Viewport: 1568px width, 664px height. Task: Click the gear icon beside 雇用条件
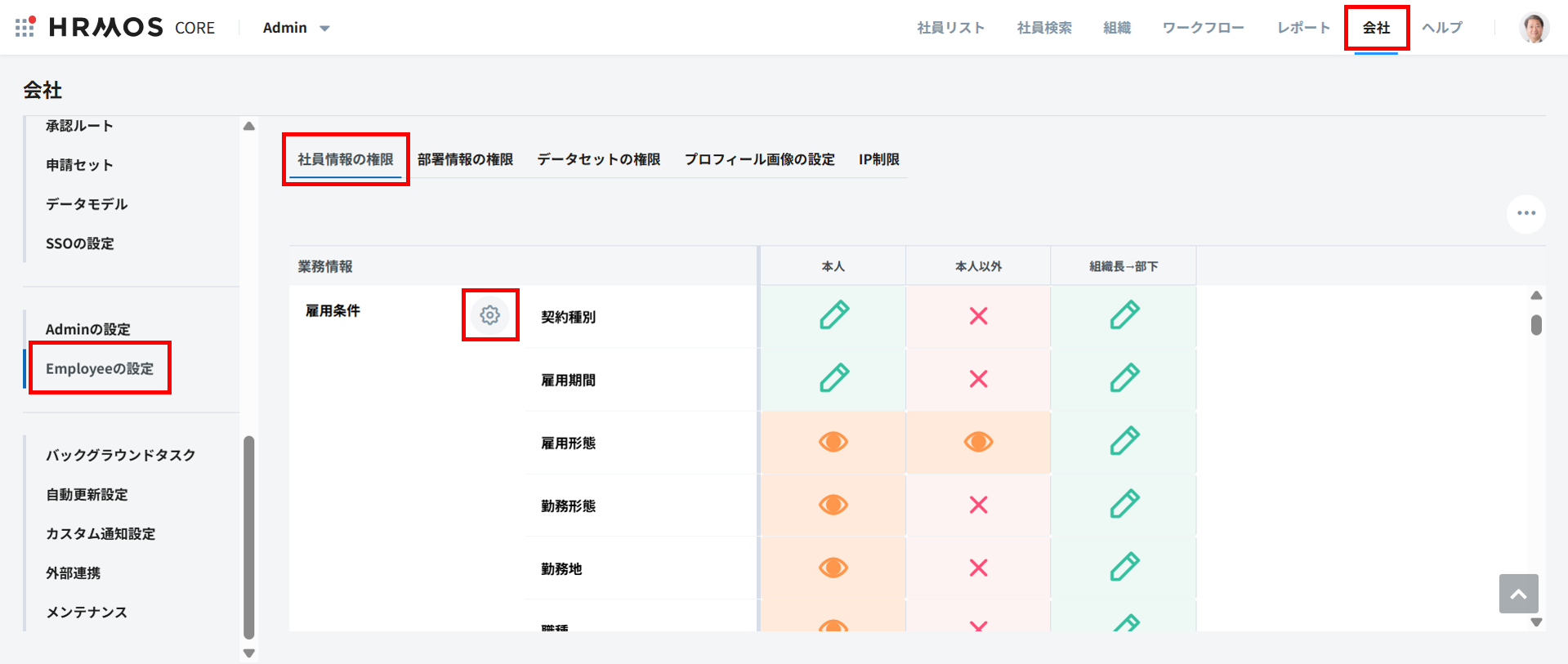click(x=489, y=315)
